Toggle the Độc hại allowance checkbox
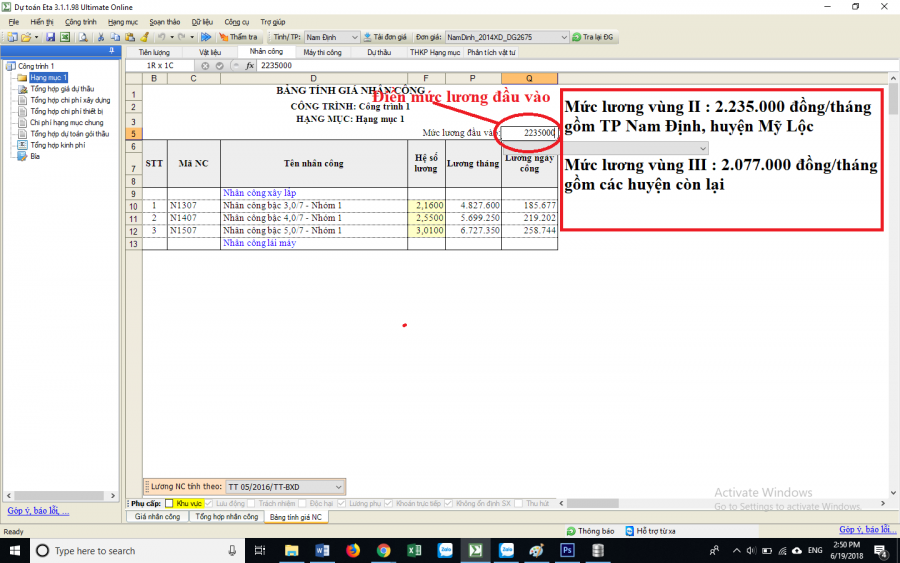Screen dimensions: 900x563 point(303,503)
